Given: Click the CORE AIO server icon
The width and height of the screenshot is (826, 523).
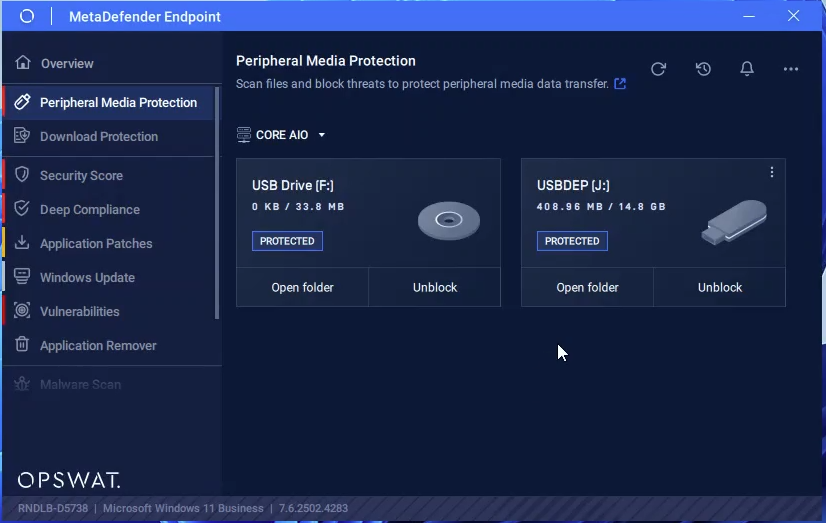Looking at the screenshot, I should click(243, 135).
